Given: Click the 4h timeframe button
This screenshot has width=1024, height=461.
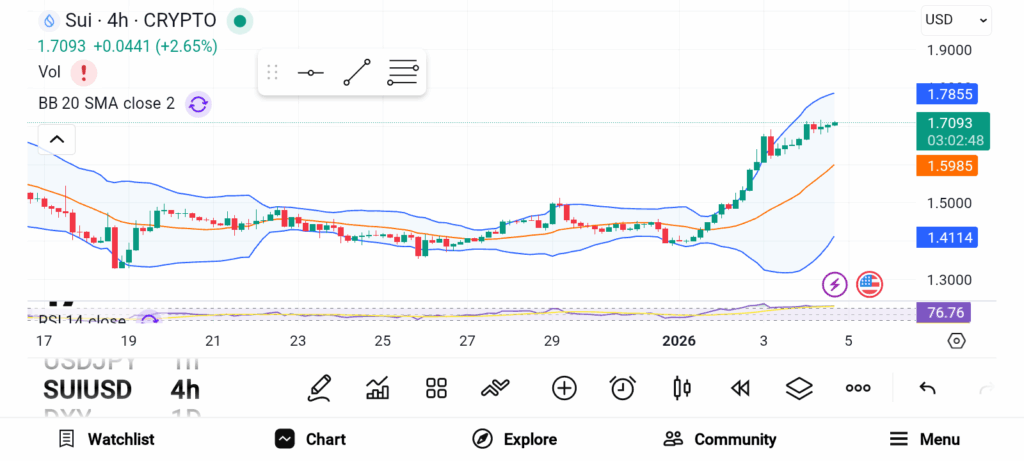Looking at the screenshot, I should pyautogui.click(x=185, y=389).
